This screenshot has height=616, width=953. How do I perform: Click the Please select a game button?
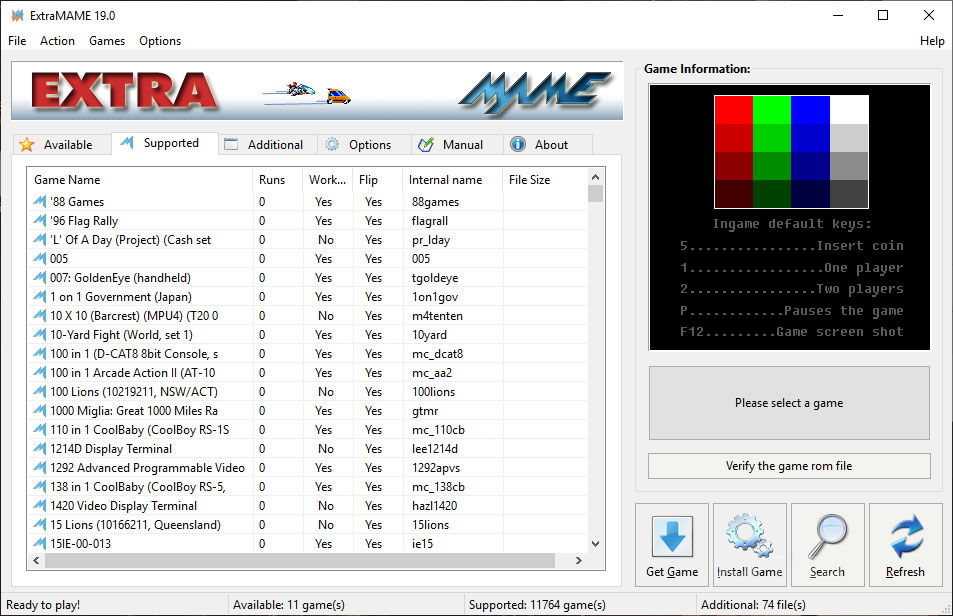tap(789, 403)
